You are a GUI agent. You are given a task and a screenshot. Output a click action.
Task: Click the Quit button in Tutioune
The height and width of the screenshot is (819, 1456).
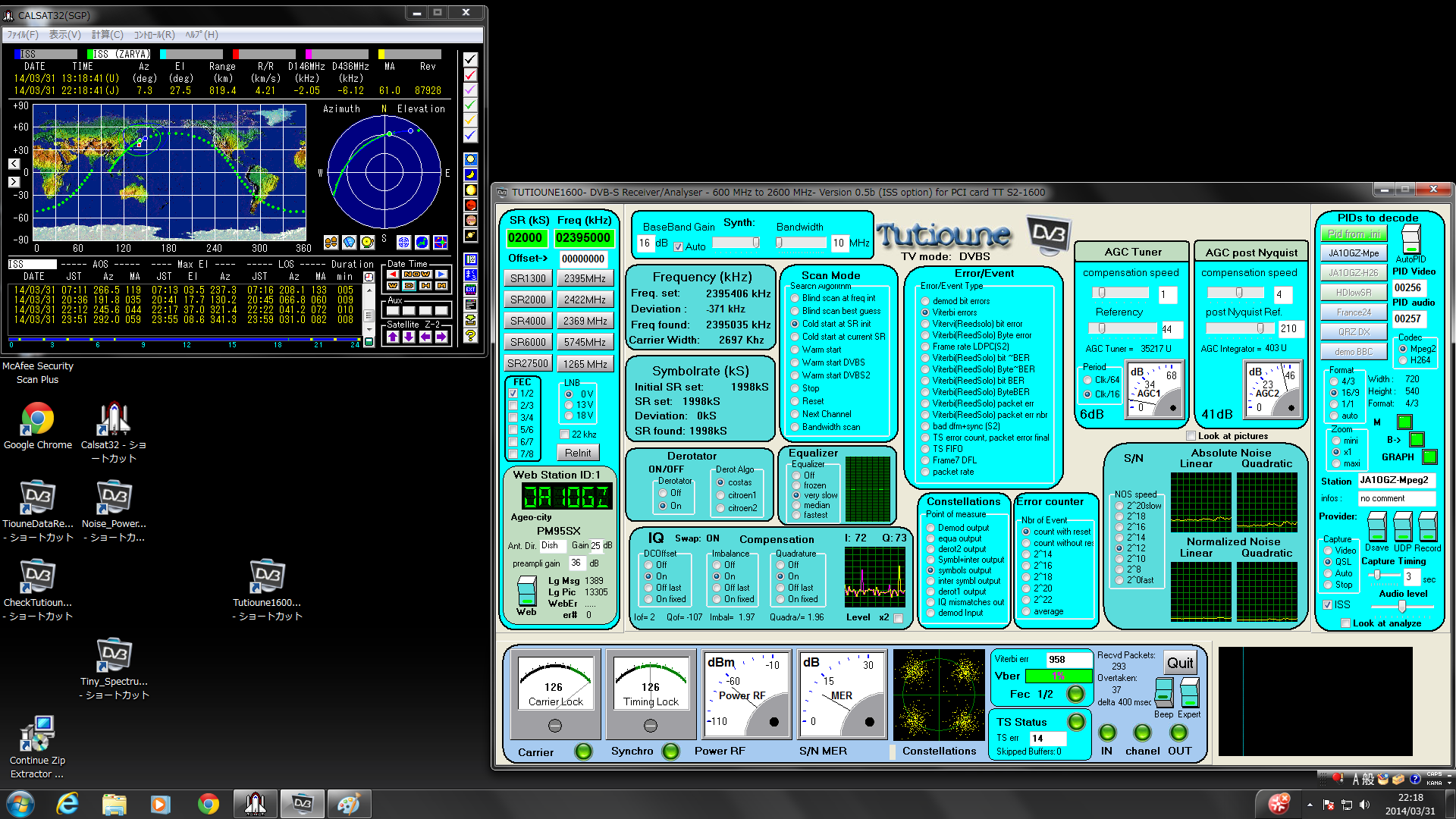coord(1180,663)
